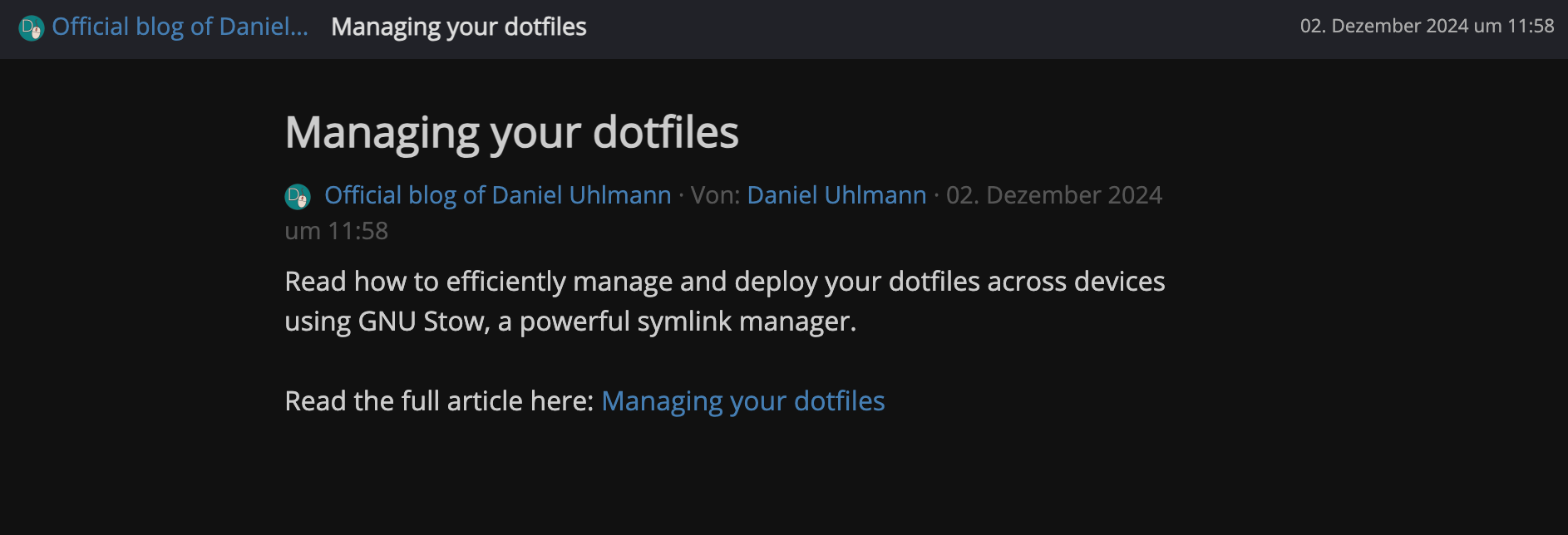Open the truncated "Official blog of Daniel..." header link
Image resolution: width=1568 pixels, height=535 pixels.
180,27
